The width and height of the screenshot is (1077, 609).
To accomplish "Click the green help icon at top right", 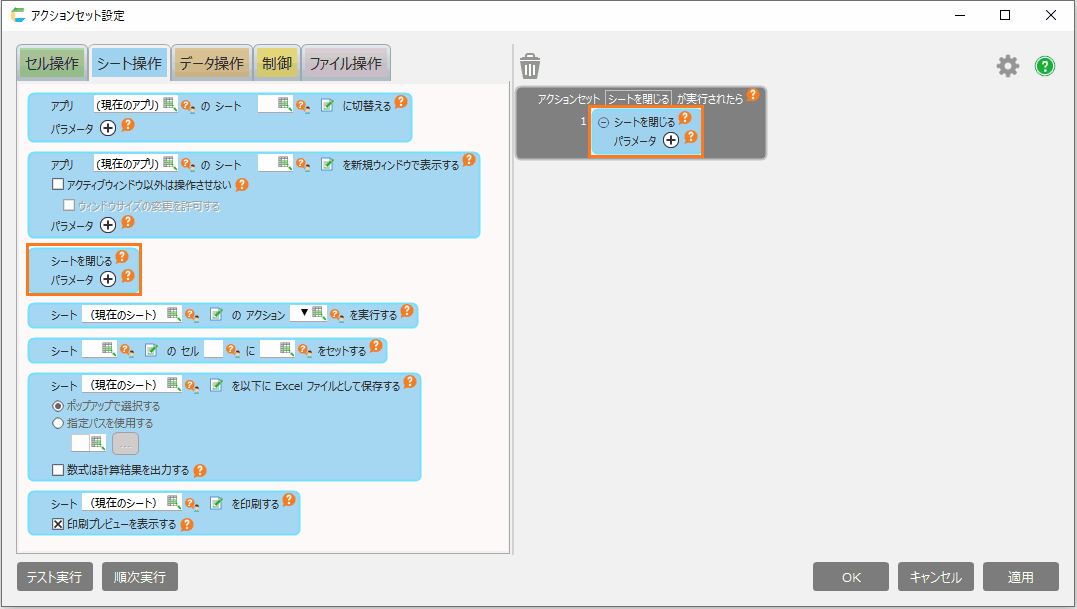I will coord(1045,66).
